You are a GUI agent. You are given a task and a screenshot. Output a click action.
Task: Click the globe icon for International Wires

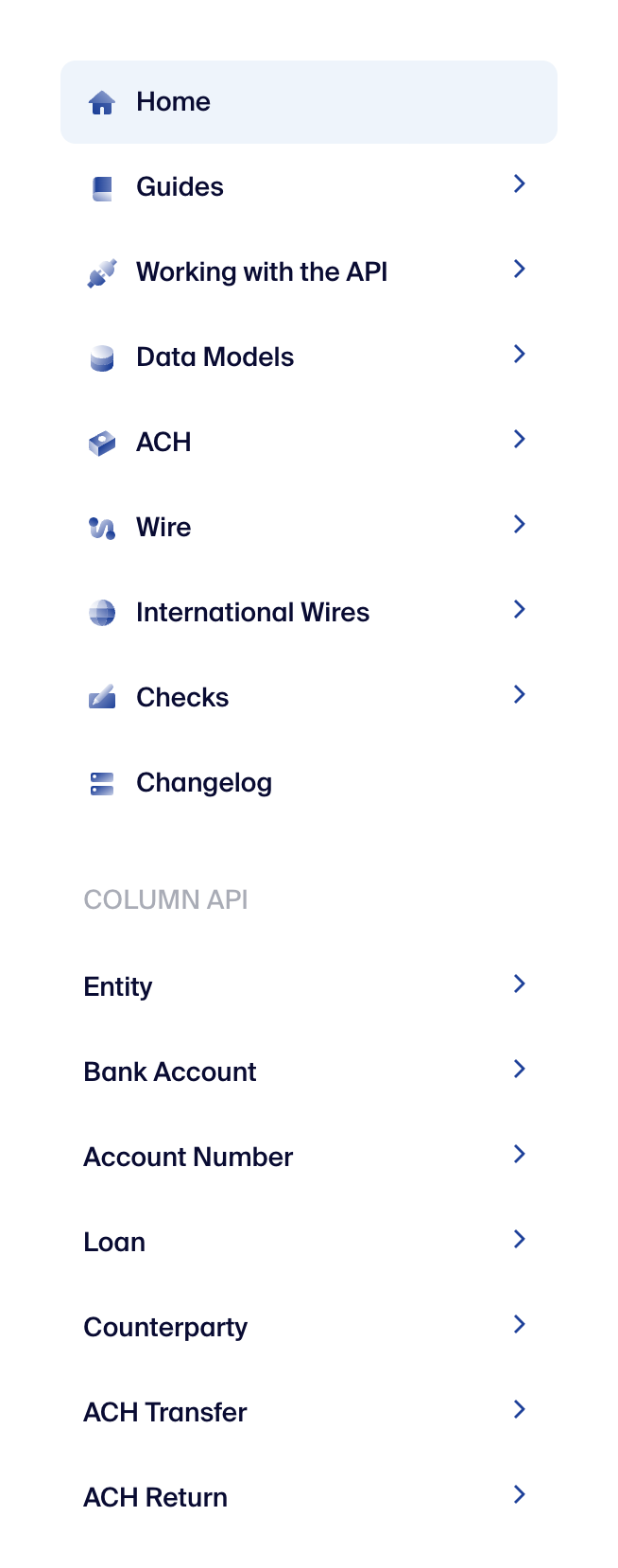102,612
